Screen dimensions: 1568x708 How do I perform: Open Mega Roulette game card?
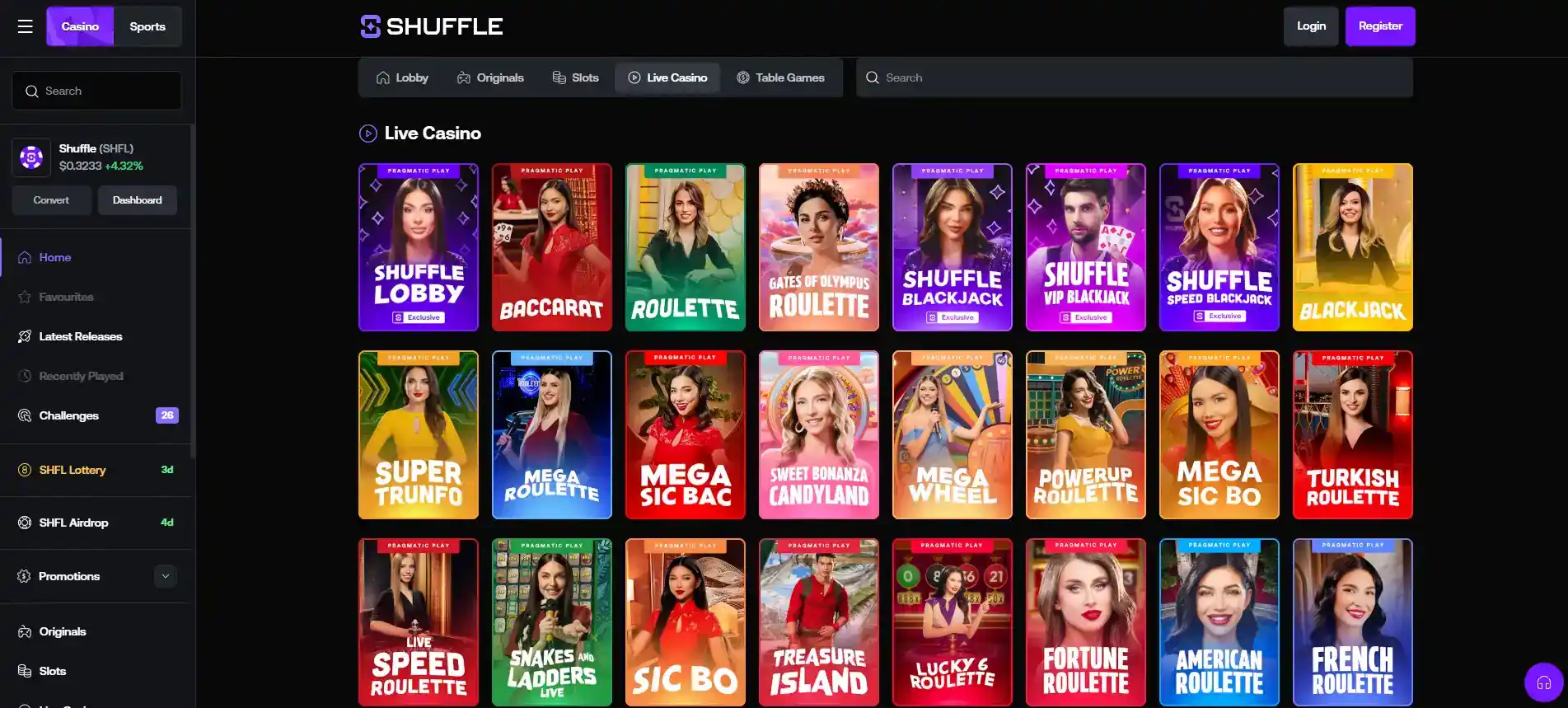[x=552, y=435]
